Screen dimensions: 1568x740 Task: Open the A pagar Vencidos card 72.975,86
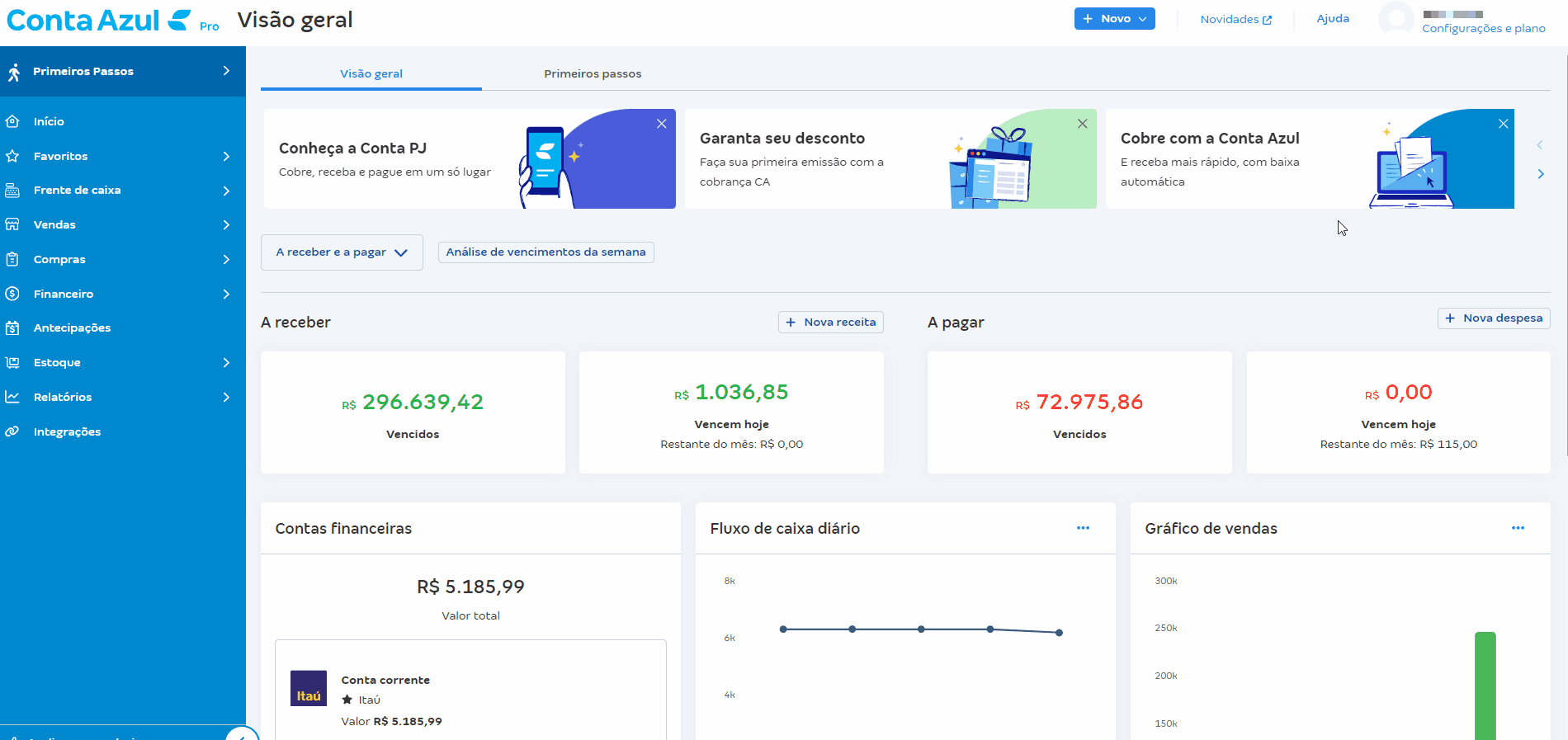point(1079,412)
